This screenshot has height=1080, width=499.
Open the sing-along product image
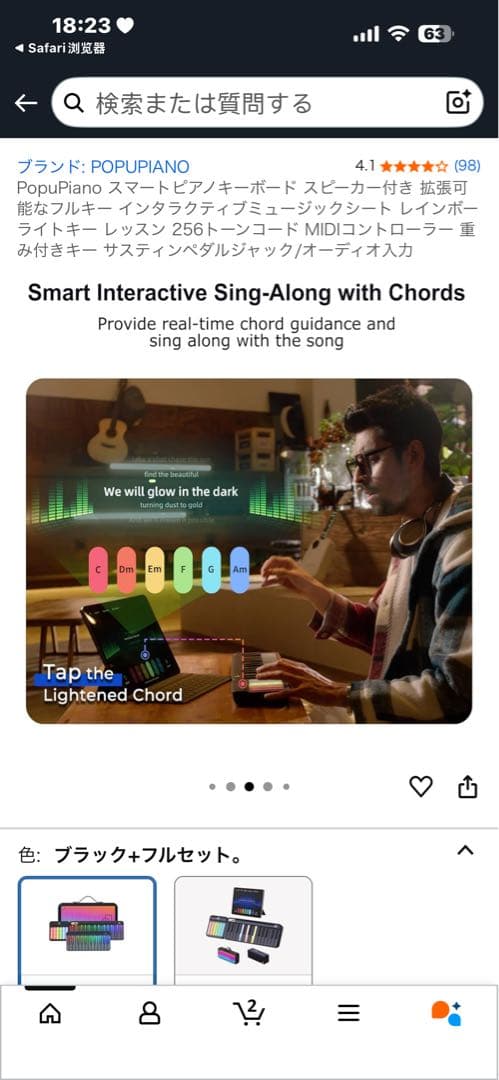point(249,550)
